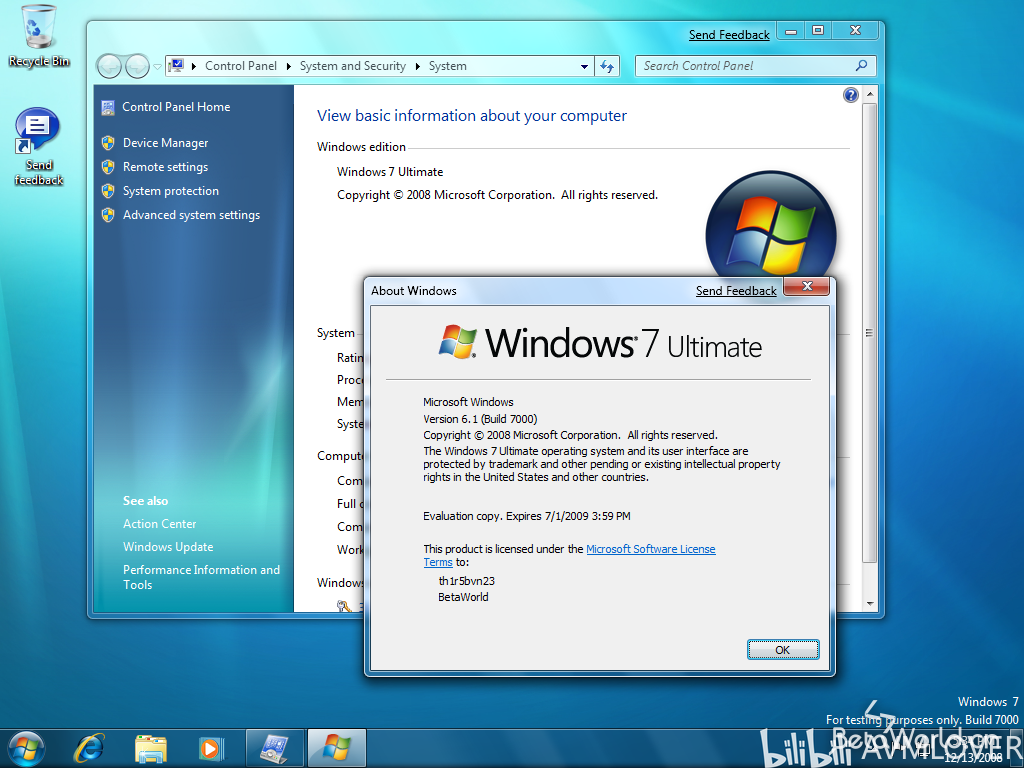The image size is (1024, 768).
Task: Click the Forward arrow in the System window
Action: coord(137,67)
